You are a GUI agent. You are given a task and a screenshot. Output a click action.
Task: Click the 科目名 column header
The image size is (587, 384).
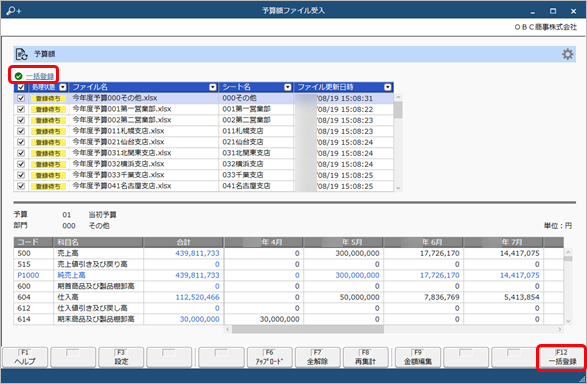(x=98, y=242)
